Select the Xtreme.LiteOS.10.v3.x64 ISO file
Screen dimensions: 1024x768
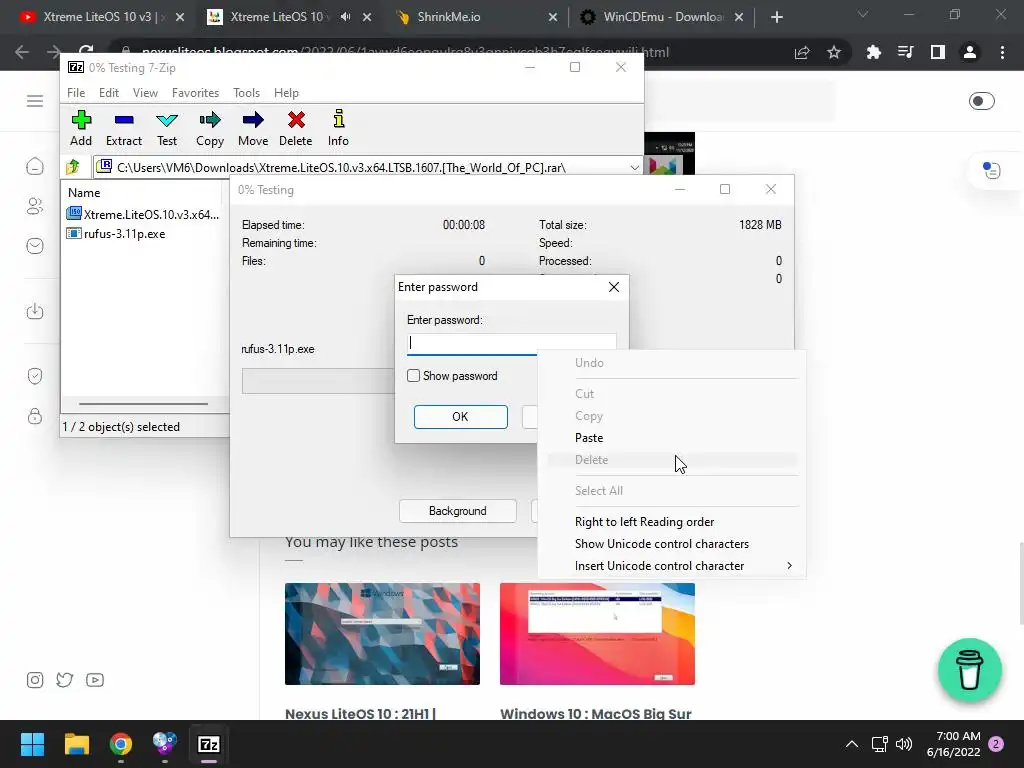[x=142, y=214]
